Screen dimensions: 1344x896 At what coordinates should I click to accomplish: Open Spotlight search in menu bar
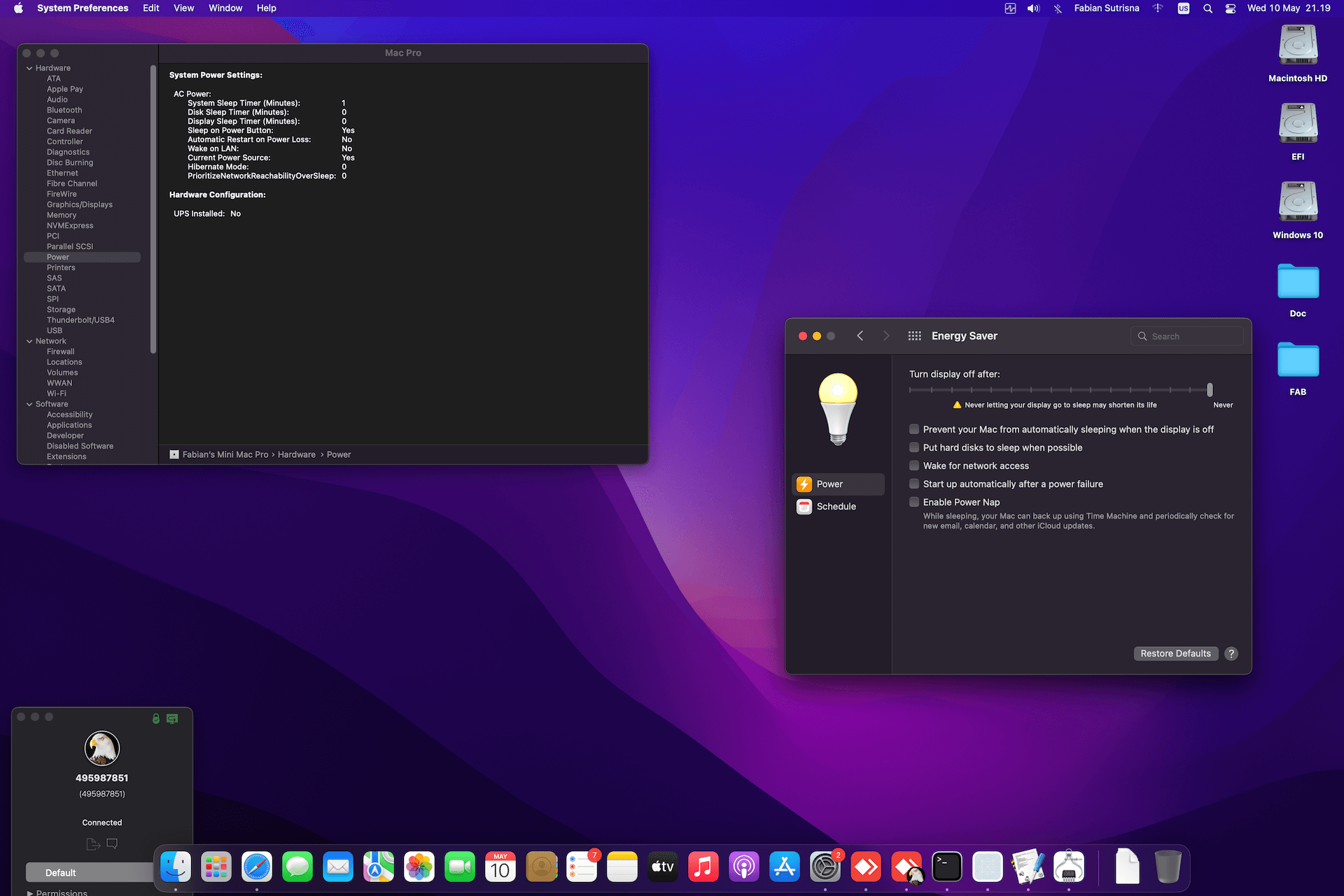(x=1207, y=8)
